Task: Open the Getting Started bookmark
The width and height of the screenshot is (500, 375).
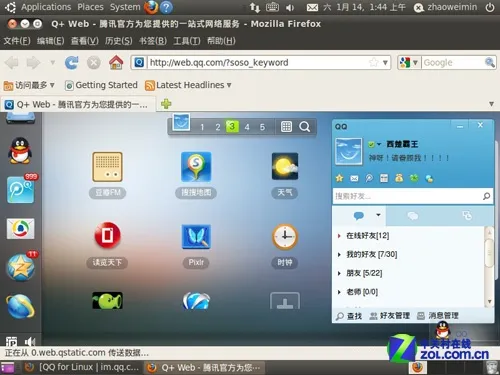Action: 101,85
